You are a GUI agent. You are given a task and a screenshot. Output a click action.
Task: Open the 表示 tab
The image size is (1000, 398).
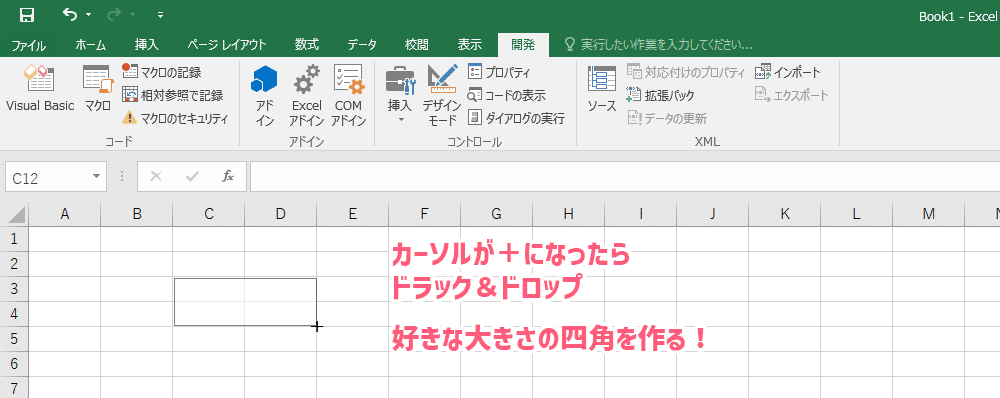coord(470,45)
